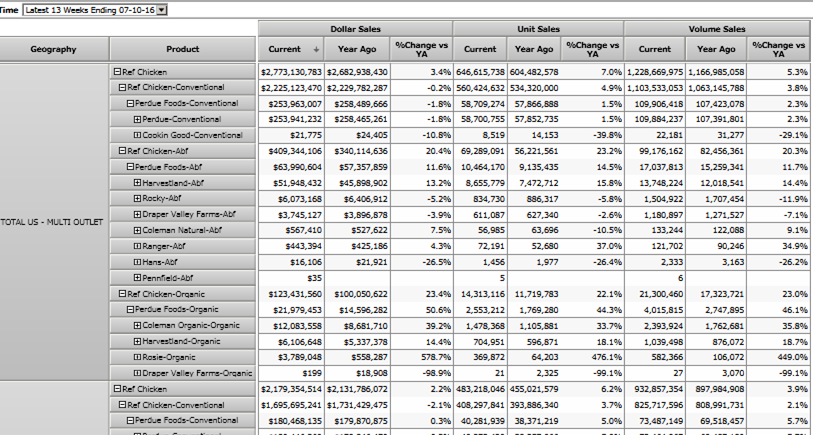Select the Unit Sales header group

point(538,29)
